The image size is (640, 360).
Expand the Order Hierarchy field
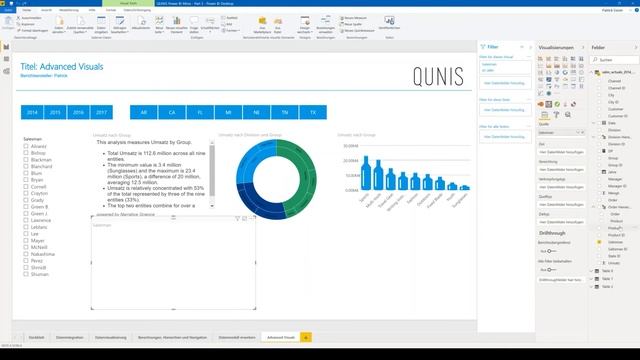point(594,207)
